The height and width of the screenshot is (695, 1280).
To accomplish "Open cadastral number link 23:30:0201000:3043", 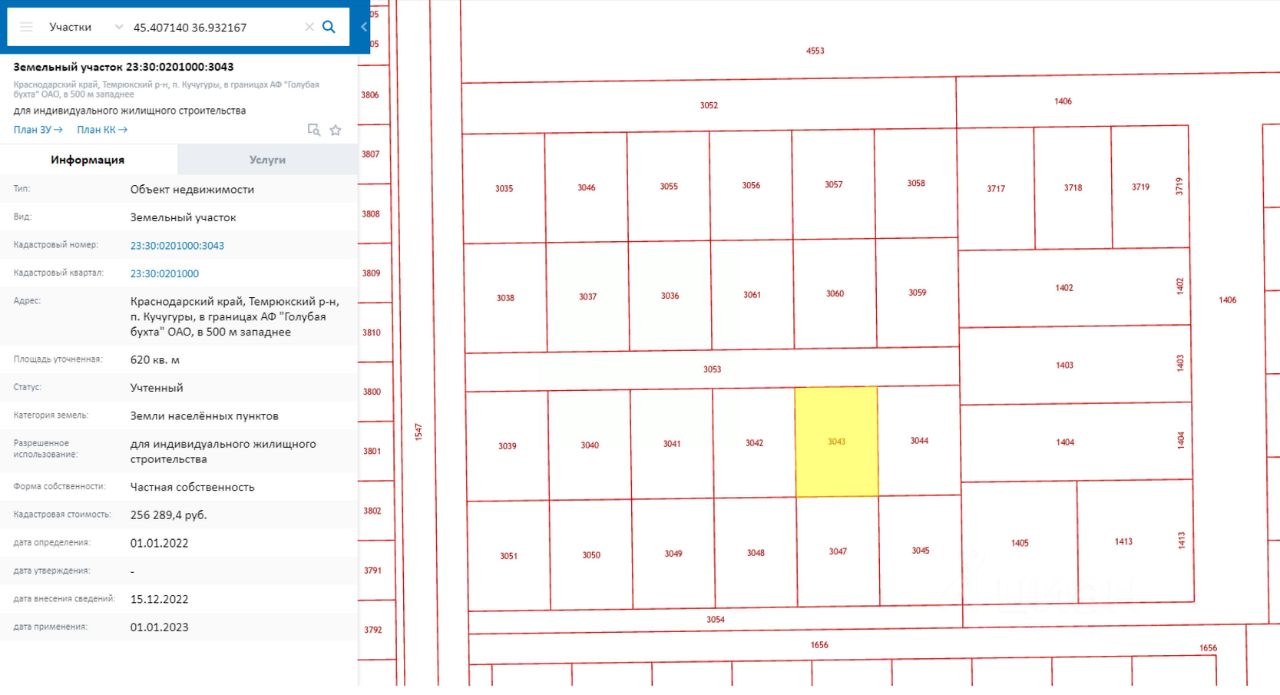I will pyautogui.click(x=177, y=245).
